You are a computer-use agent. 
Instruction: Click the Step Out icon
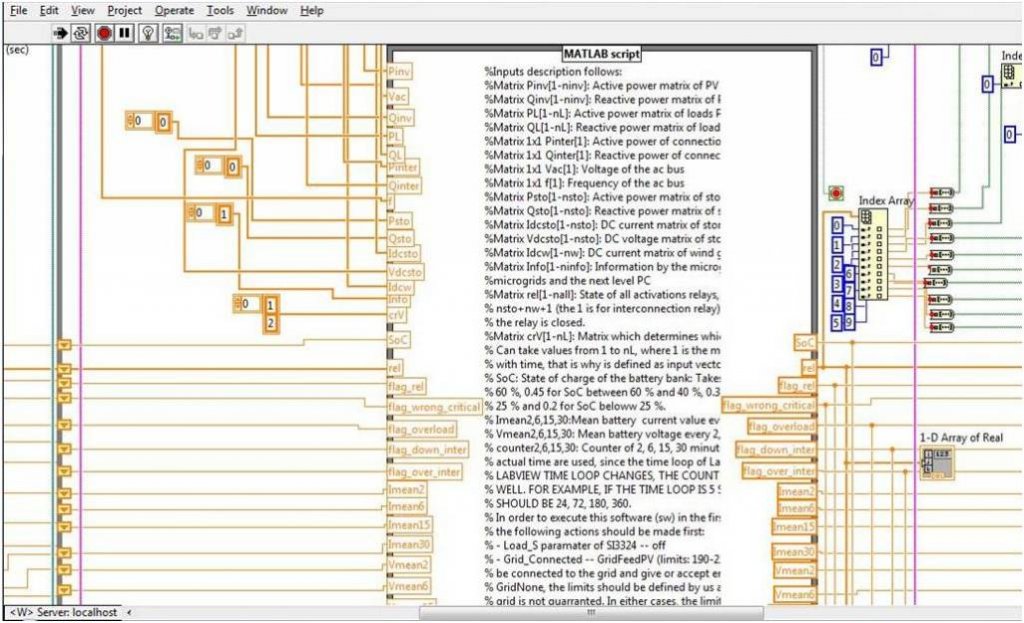coord(235,33)
